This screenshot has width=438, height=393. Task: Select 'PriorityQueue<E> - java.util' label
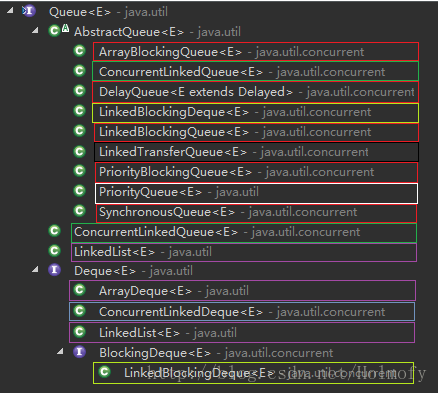tap(179, 192)
